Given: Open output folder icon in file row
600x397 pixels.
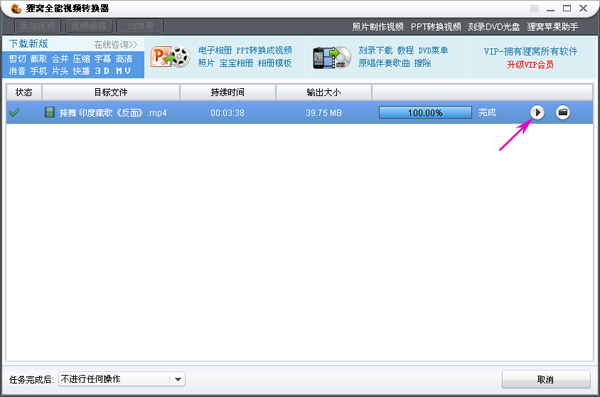Looking at the screenshot, I should pos(562,113).
